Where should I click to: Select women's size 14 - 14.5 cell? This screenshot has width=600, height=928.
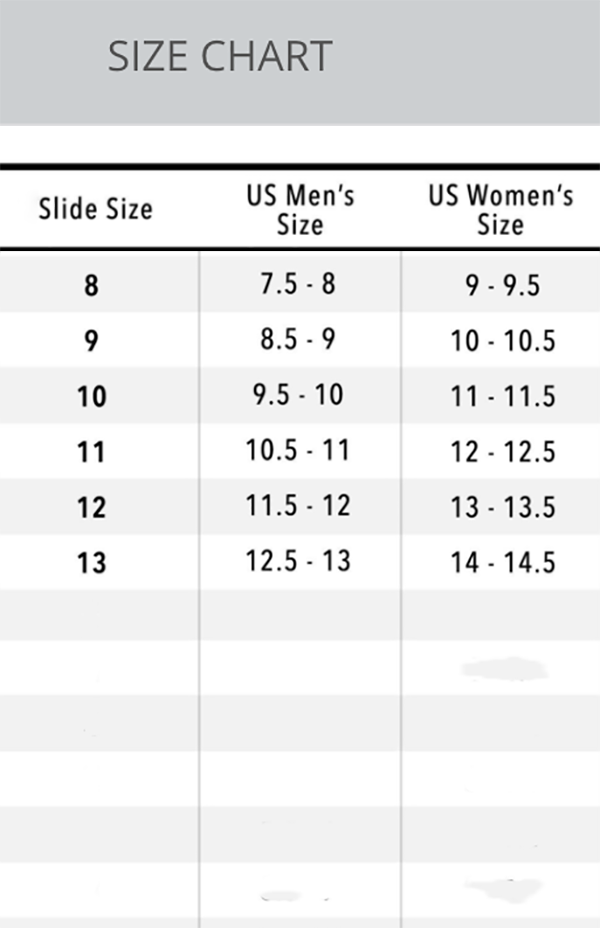point(503,563)
